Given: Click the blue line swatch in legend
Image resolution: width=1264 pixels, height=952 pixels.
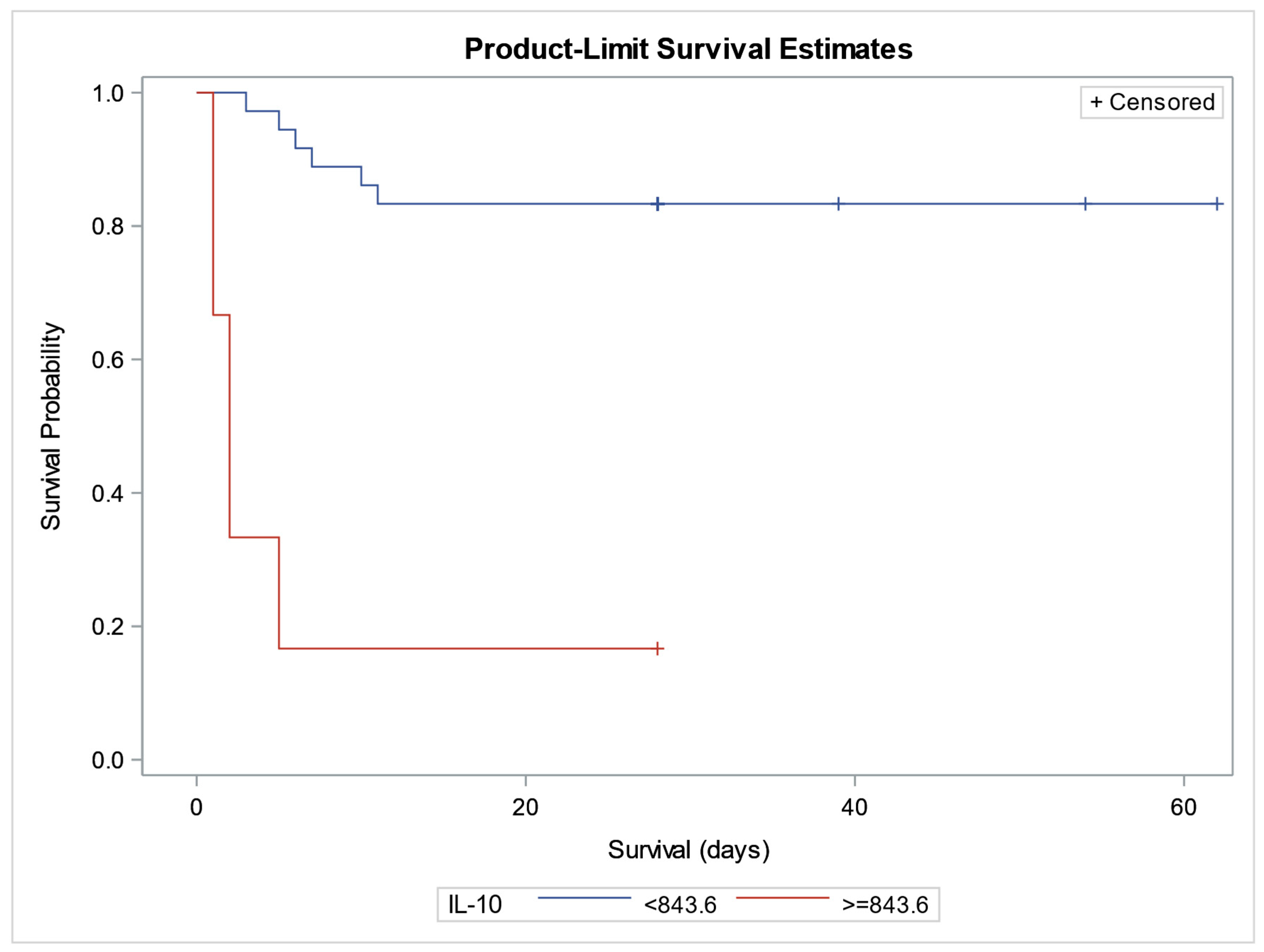Looking at the screenshot, I should point(584,898).
